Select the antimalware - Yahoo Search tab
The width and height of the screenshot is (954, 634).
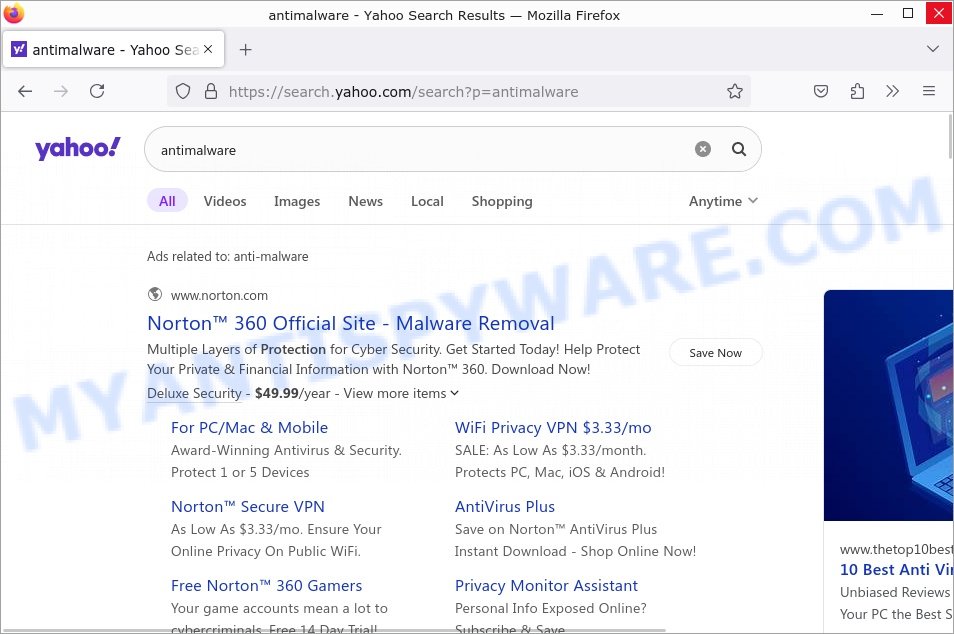[x=114, y=49]
